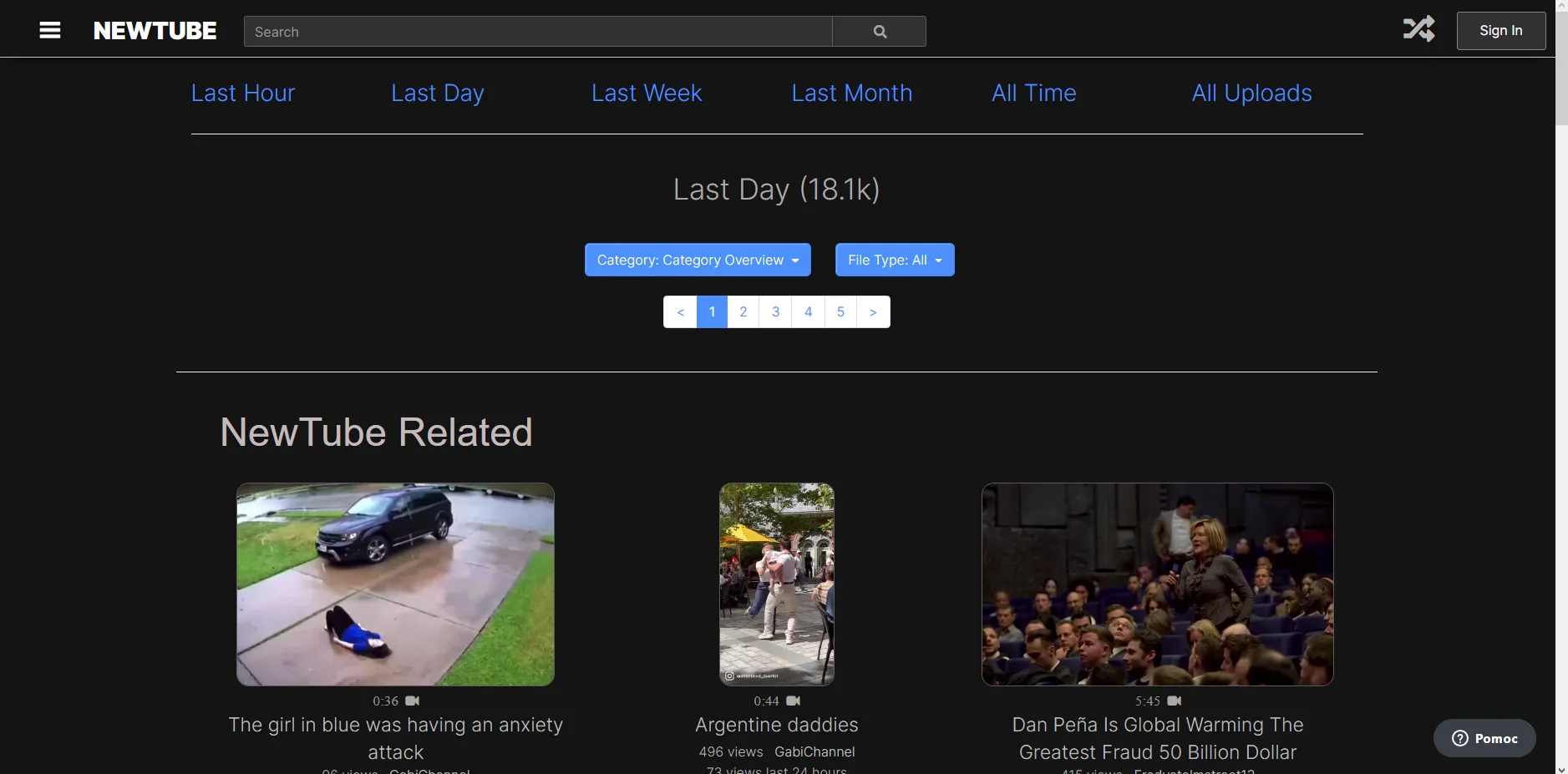The height and width of the screenshot is (774, 1568).
Task: Open the Category Overview dropdown
Action: (x=698, y=260)
